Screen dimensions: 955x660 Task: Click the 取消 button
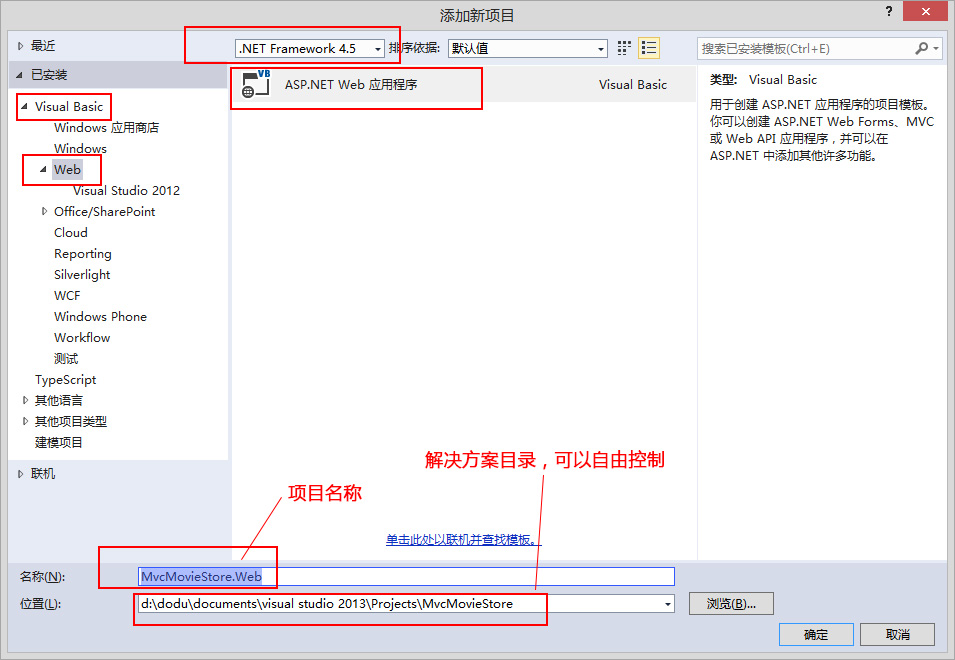click(898, 634)
